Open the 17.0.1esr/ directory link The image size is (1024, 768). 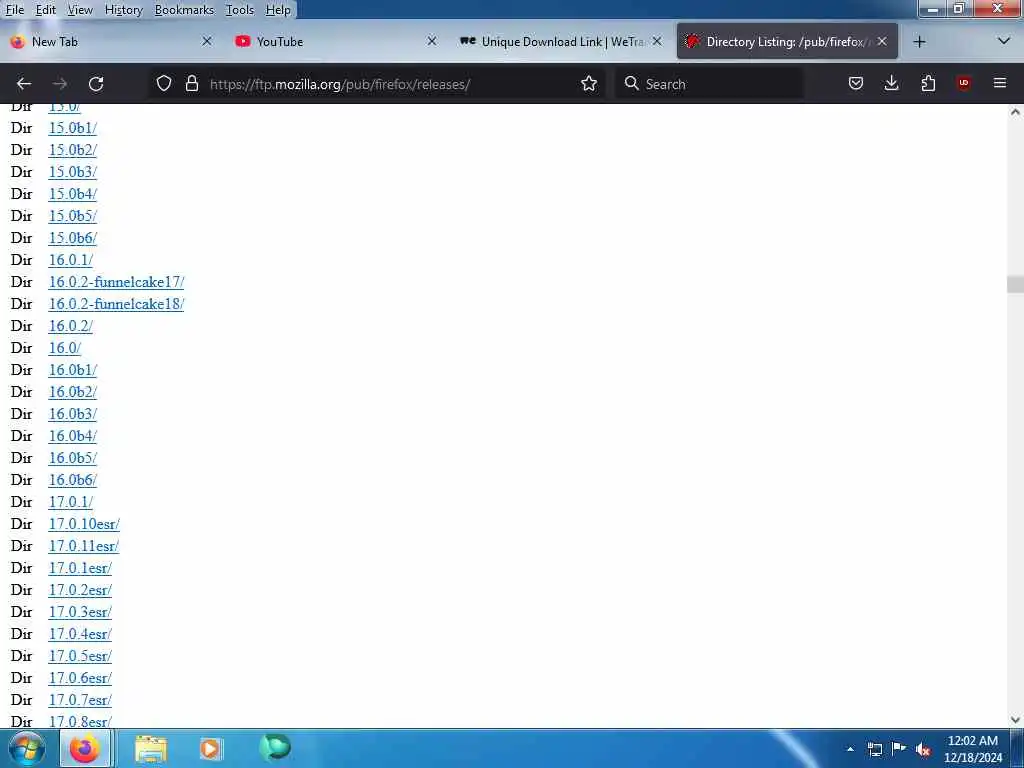(80, 568)
